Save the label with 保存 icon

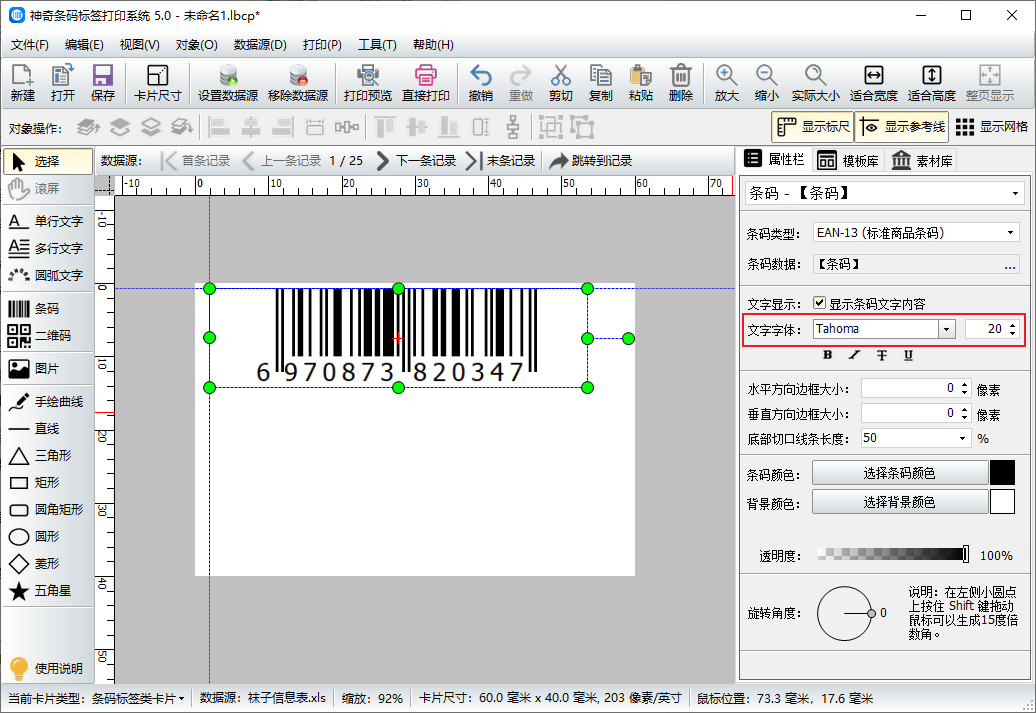(102, 83)
